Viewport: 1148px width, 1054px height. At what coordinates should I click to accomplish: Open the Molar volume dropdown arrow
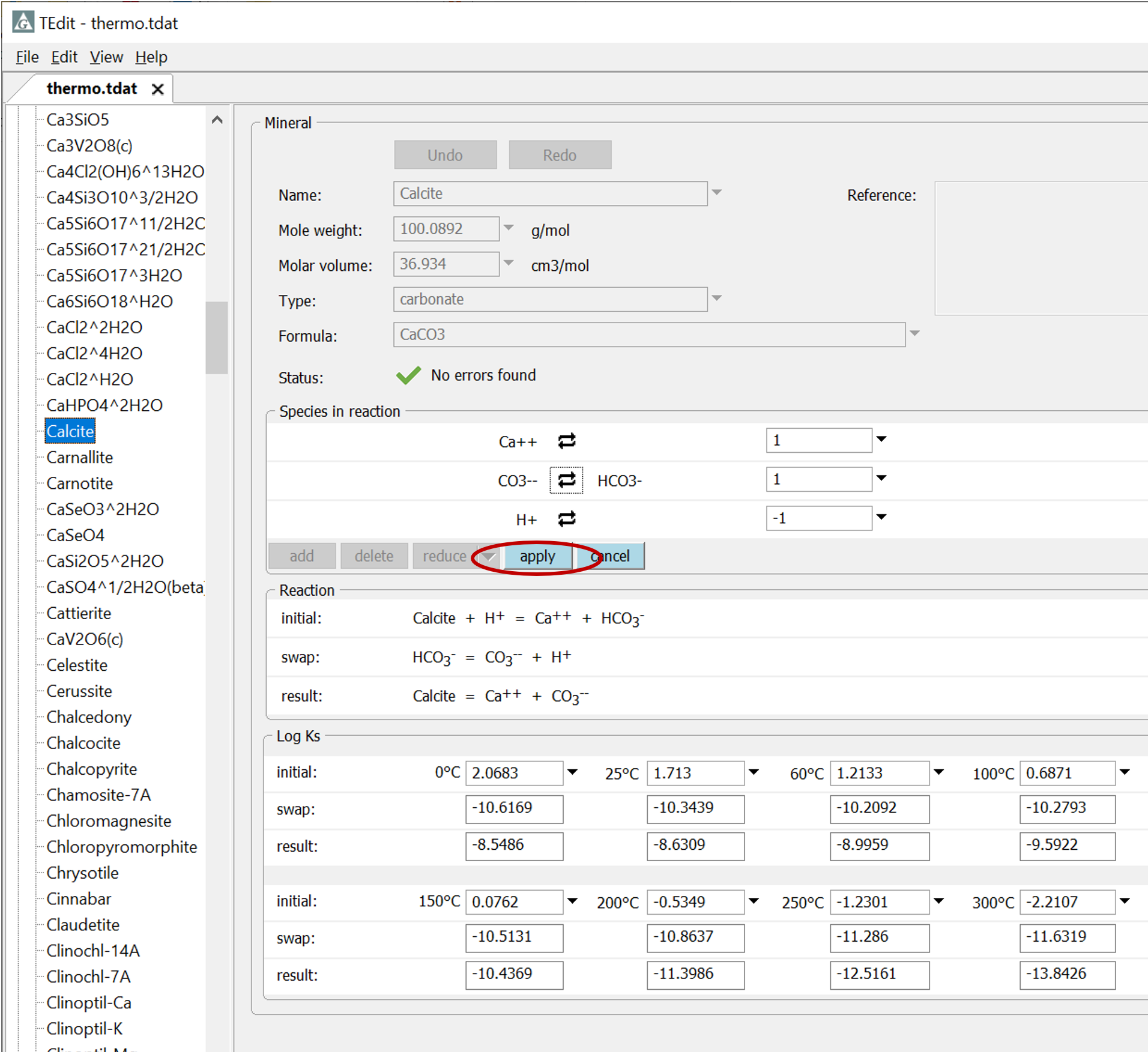click(x=509, y=263)
